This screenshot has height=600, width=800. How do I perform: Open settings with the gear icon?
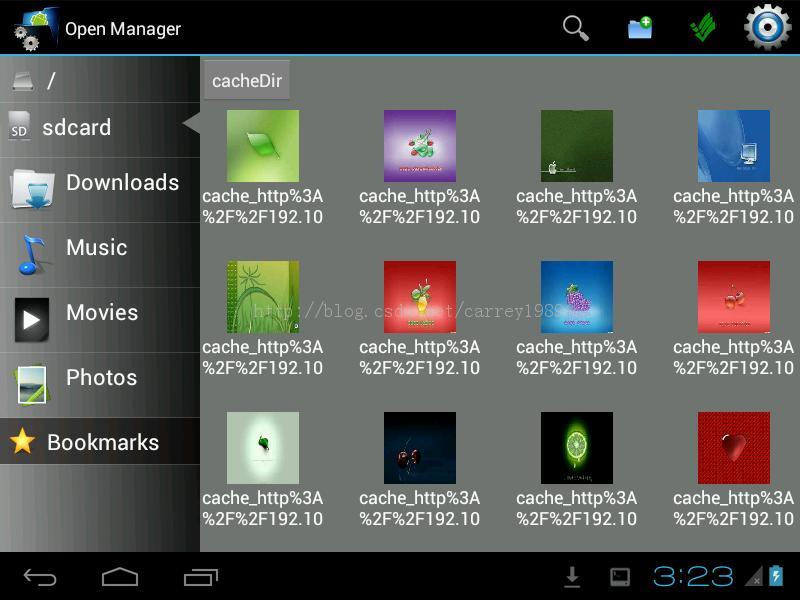click(x=766, y=27)
